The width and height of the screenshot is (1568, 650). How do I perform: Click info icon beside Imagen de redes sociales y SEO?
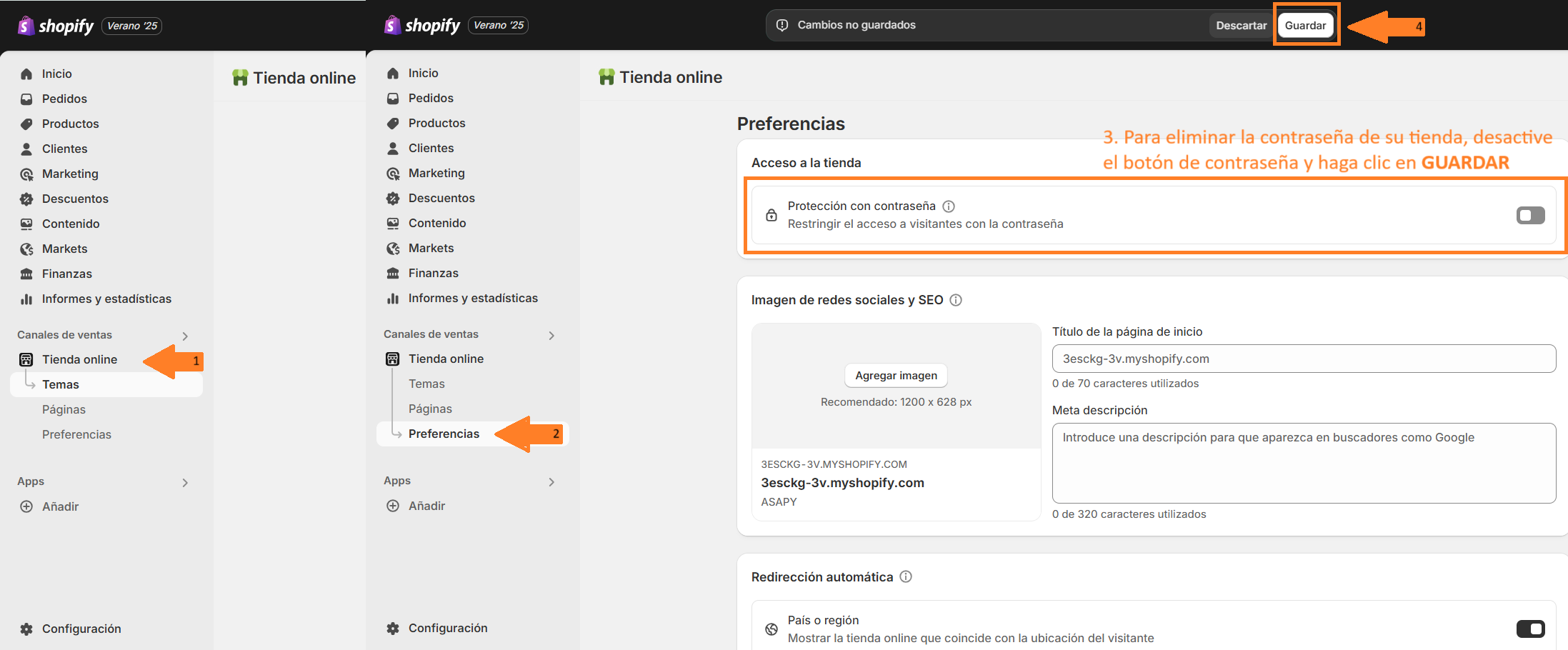[x=956, y=300]
